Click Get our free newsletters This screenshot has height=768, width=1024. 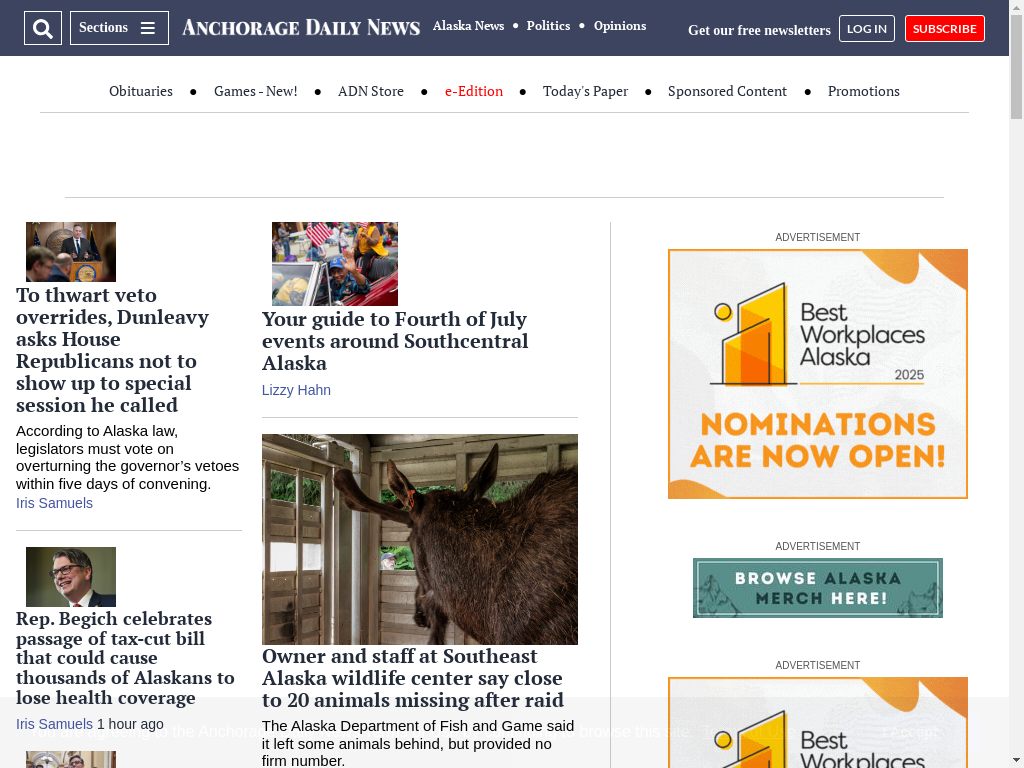760,30
